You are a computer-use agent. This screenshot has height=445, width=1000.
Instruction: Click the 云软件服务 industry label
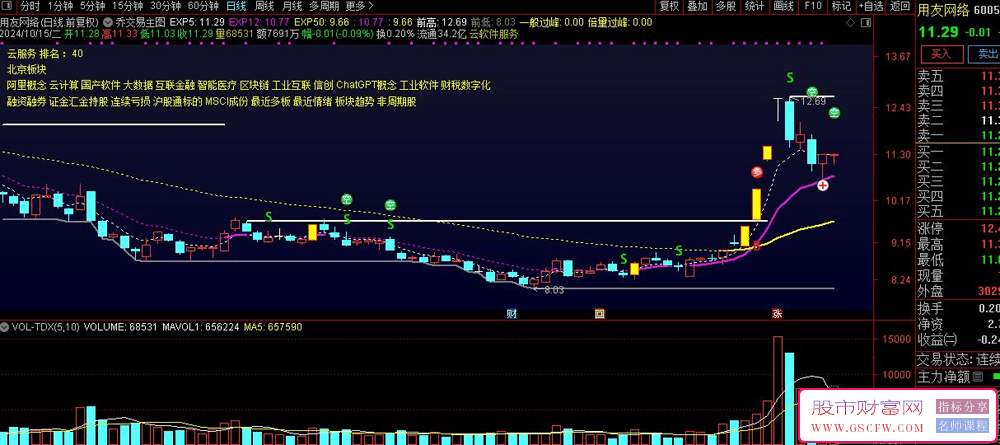pos(494,34)
